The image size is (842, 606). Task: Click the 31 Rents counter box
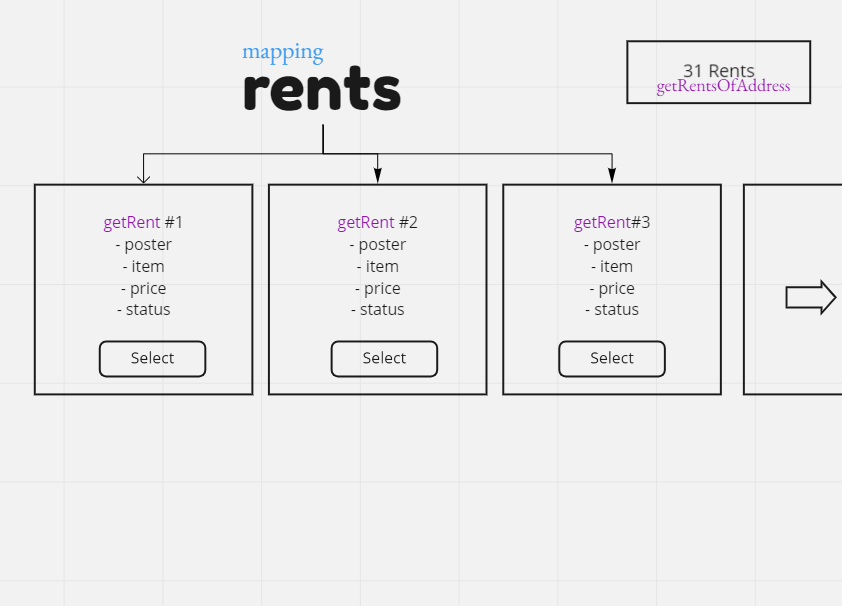(x=718, y=71)
